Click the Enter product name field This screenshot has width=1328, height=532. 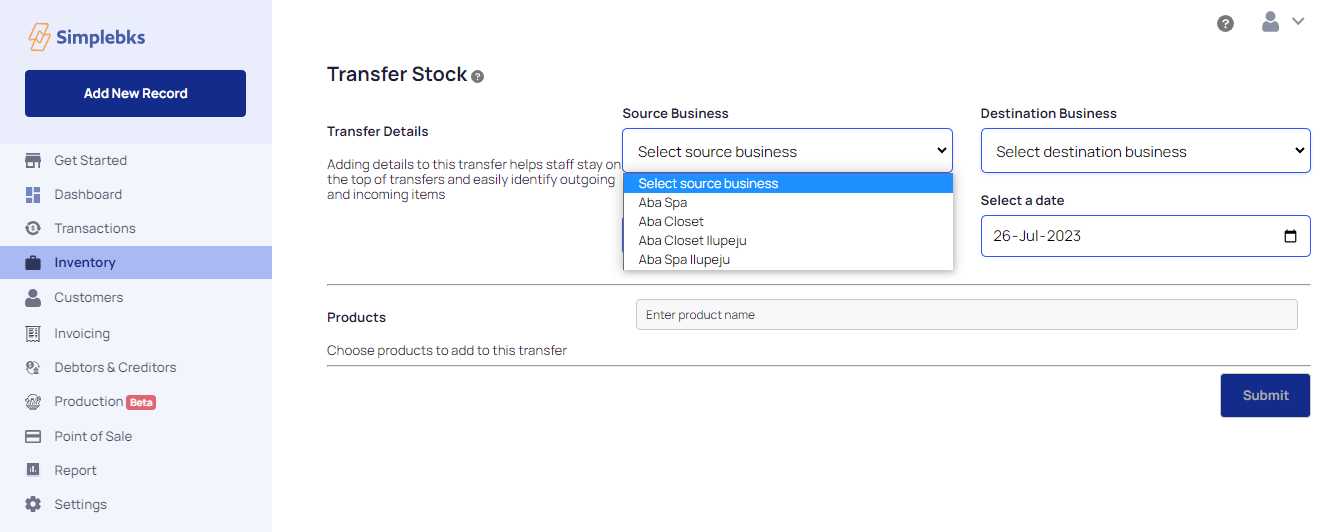point(966,315)
